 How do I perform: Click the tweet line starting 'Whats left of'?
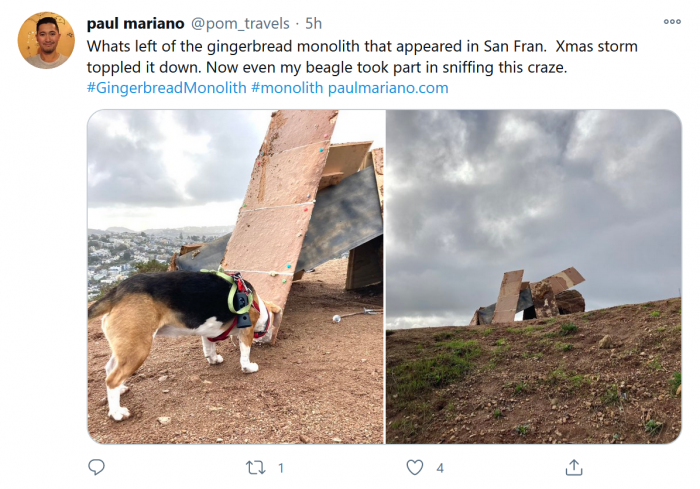click(x=362, y=46)
